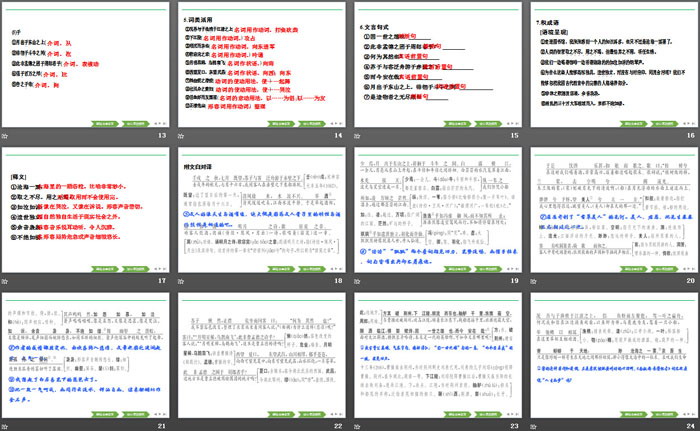Click the animation star icon below slide 14
This screenshot has height=431, width=700.
click(184, 136)
